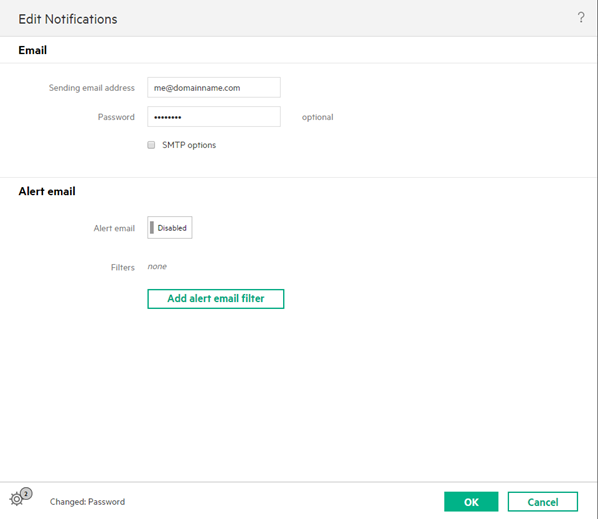Screen dimensions: 599x520
Task: Open the help question mark icon
Action: coord(581,18)
